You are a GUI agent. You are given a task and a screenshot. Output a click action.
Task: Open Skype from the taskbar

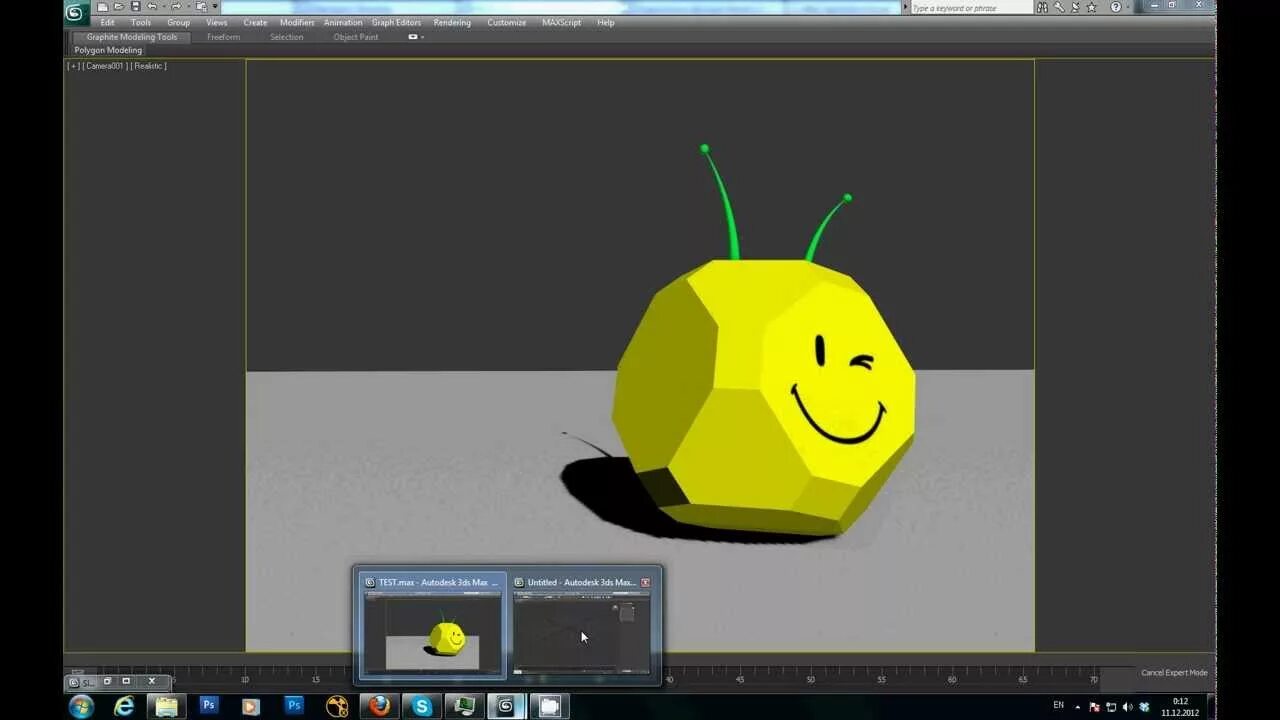(422, 706)
